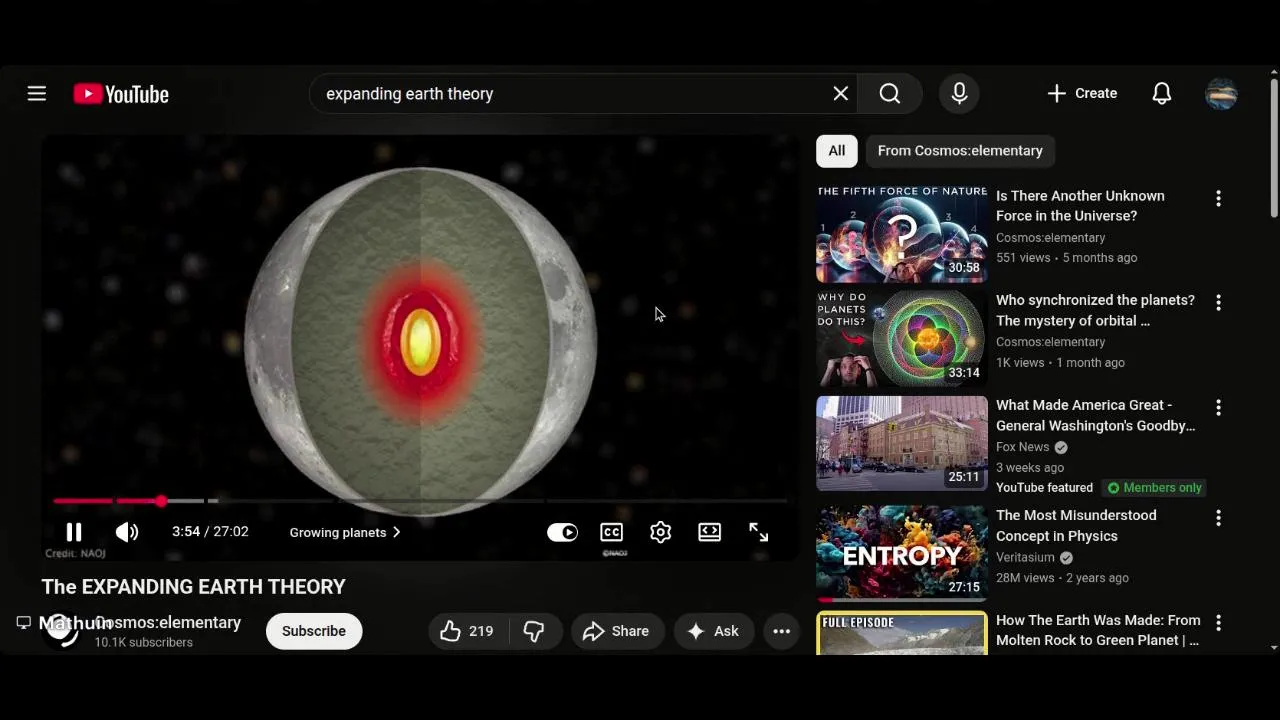Click the like count 219
The width and height of the screenshot is (1280, 720).
point(481,631)
